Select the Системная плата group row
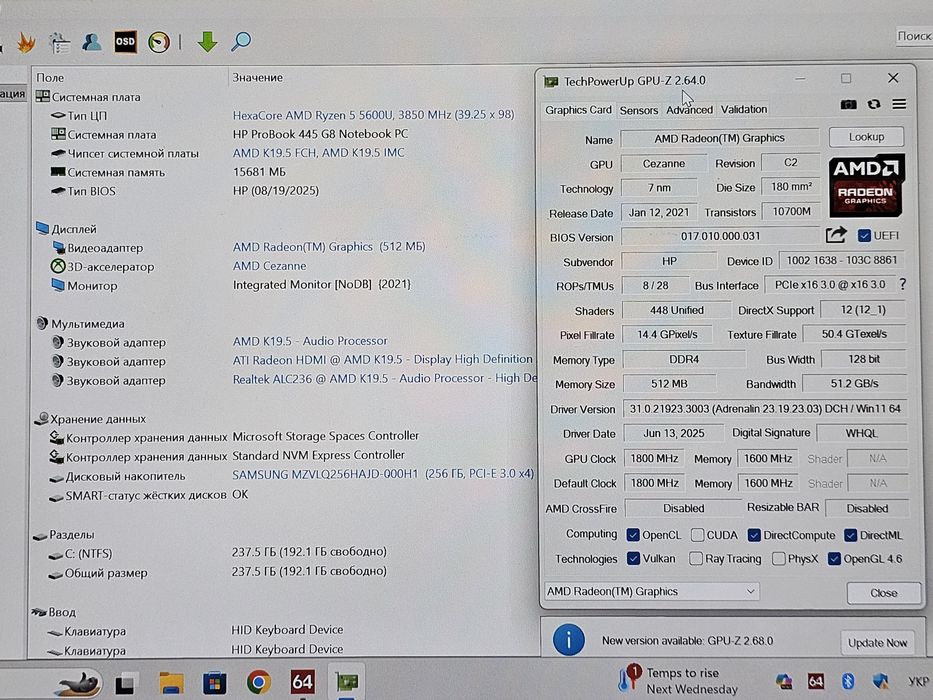Image resolution: width=933 pixels, height=700 pixels. [88, 97]
